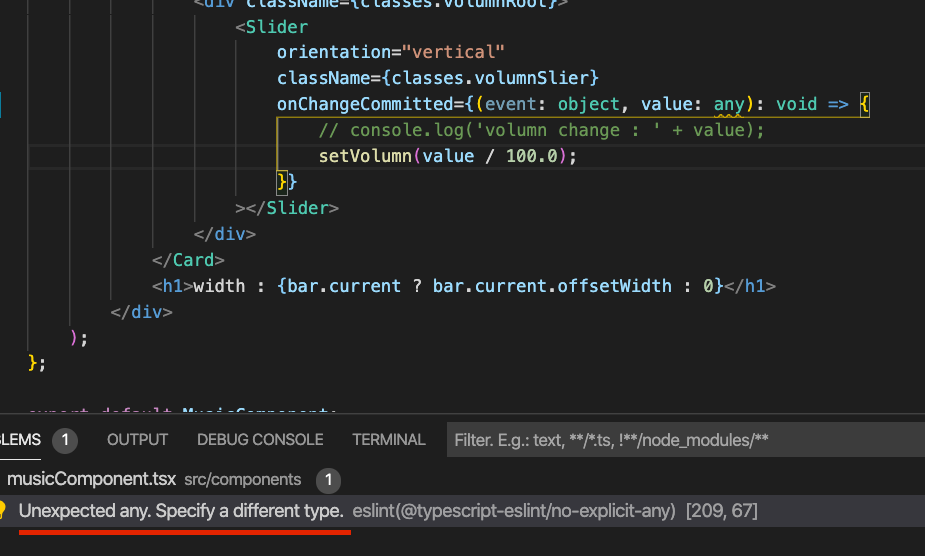Open the DEBUG CONSOLE tab
This screenshot has width=925, height=556.
[260, 440]
